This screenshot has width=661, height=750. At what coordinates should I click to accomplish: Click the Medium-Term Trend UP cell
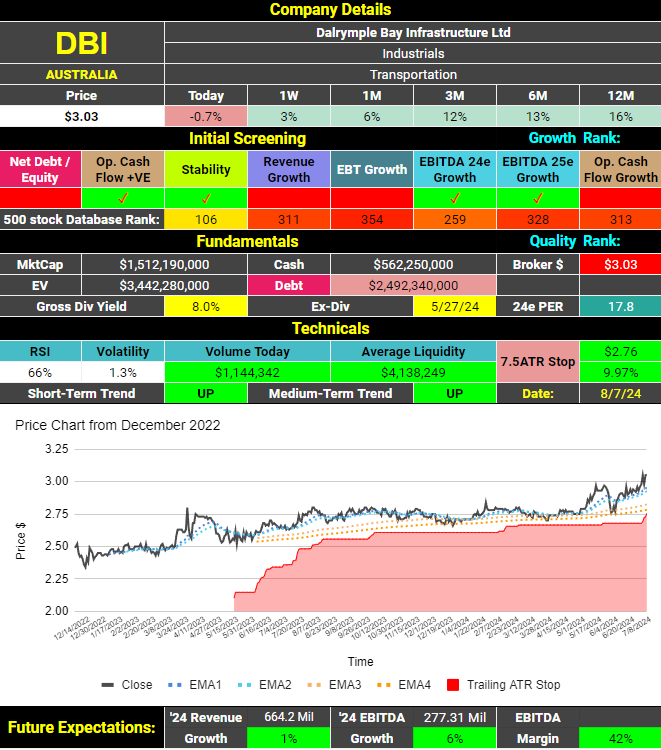(x=454, y=394)
